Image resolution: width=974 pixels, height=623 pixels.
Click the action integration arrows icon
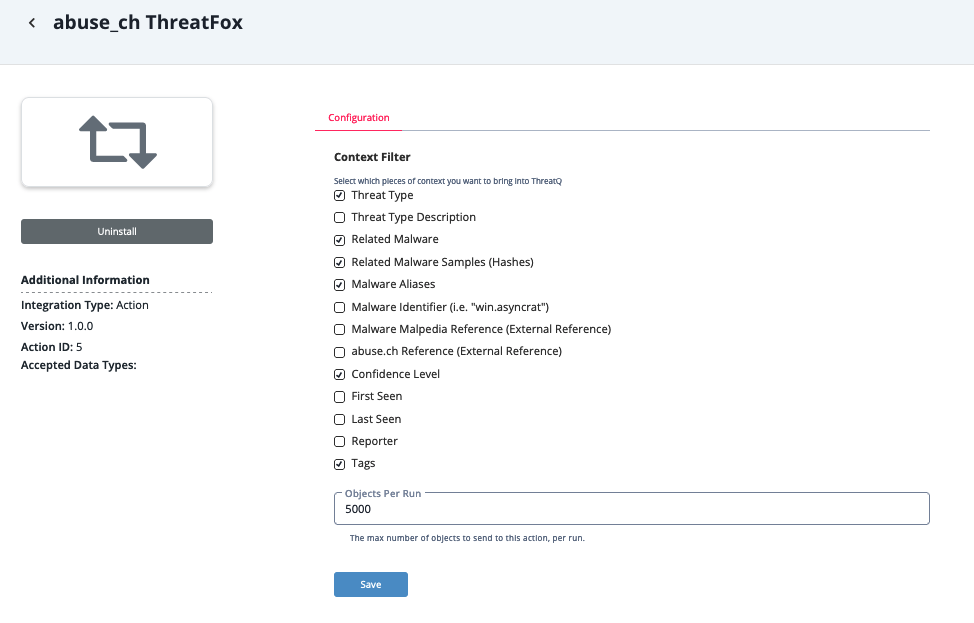117,142
